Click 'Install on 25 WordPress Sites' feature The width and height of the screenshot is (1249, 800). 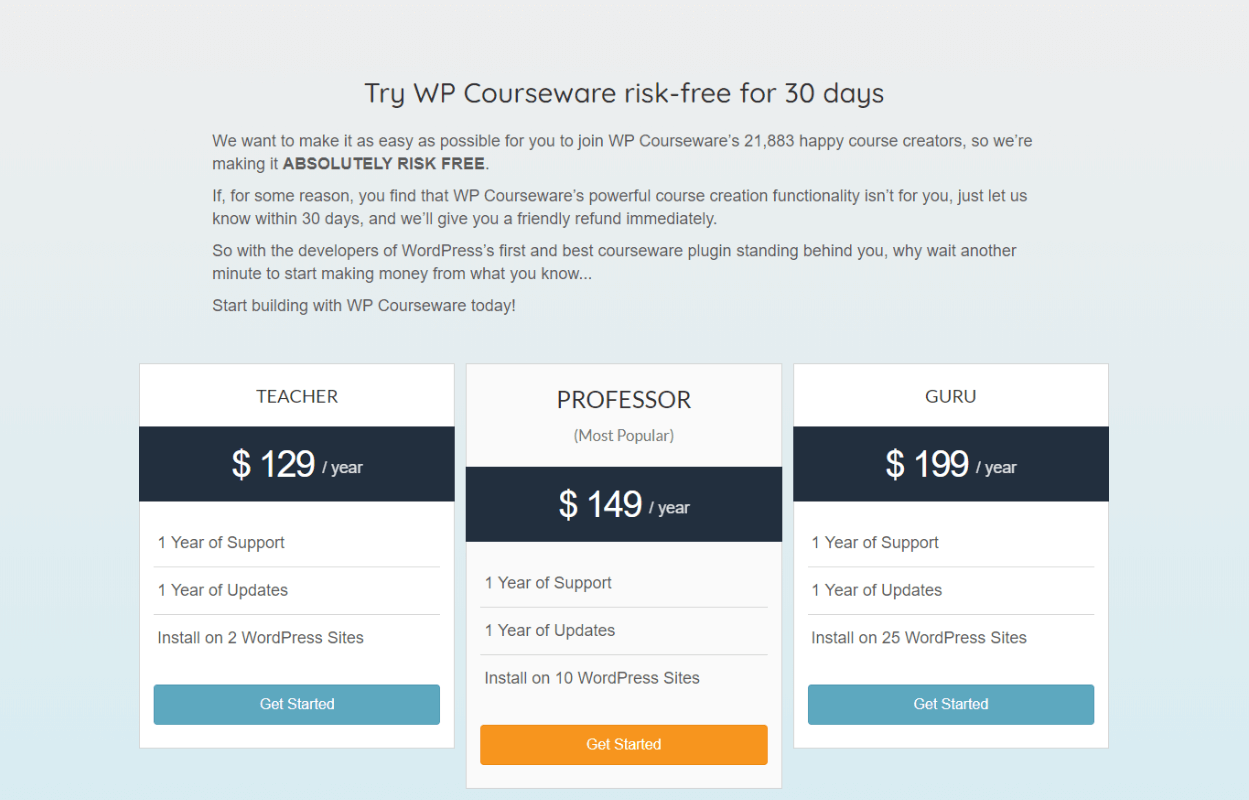919,638
